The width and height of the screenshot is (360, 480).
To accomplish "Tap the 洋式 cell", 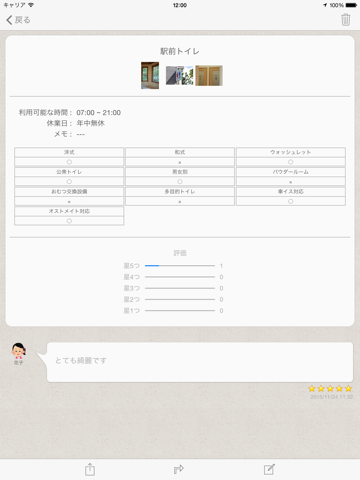I will click(69, 152).
